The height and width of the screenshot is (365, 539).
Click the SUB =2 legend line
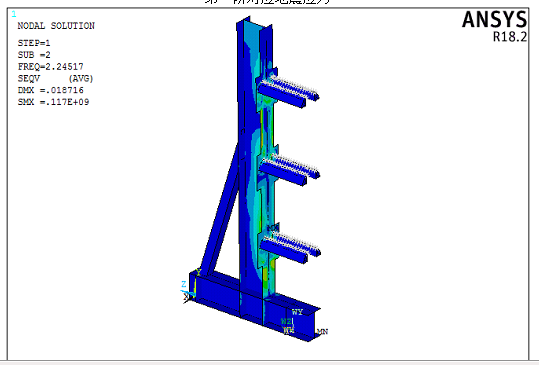(x=34, y=55)
